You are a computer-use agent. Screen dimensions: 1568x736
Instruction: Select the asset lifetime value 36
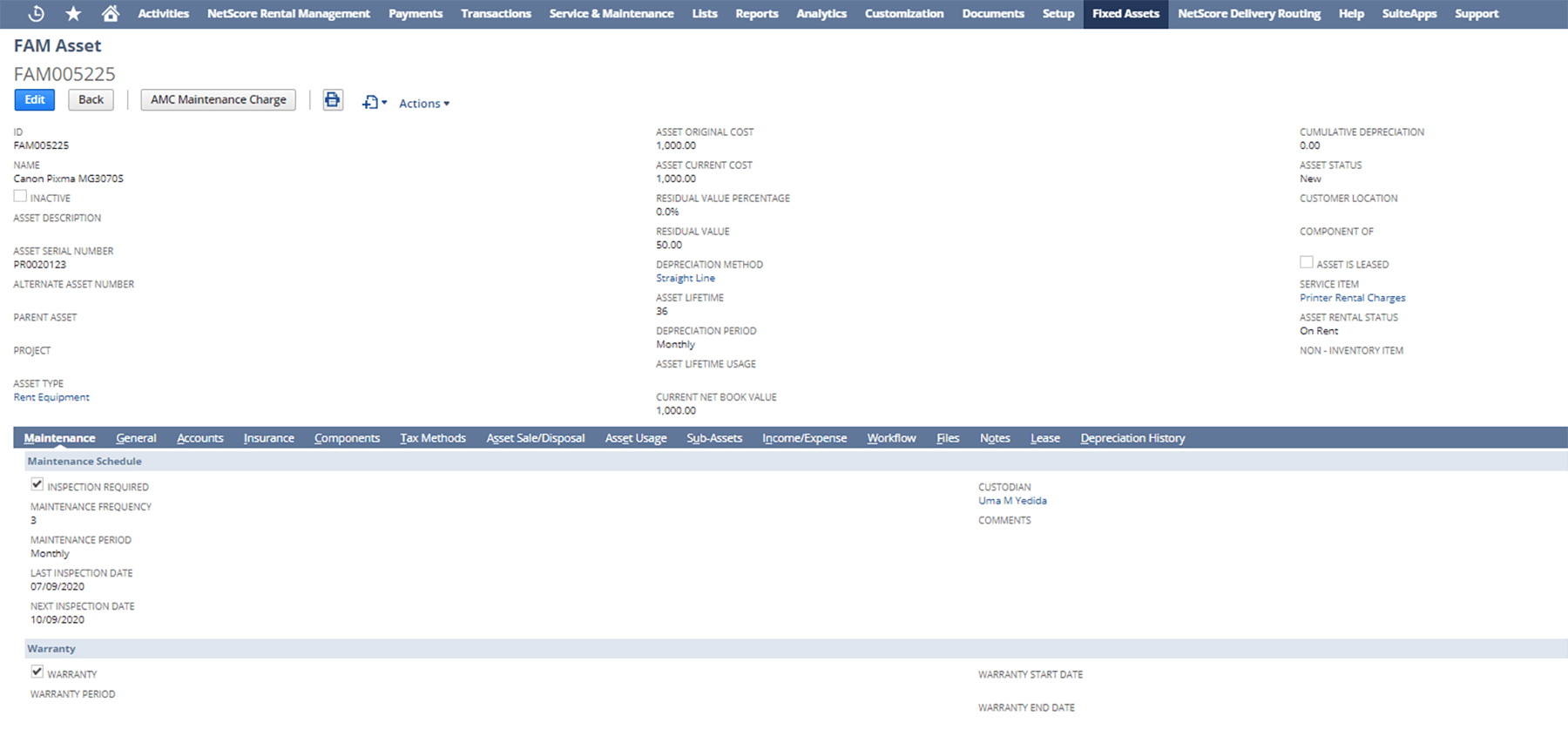[662, 312]
